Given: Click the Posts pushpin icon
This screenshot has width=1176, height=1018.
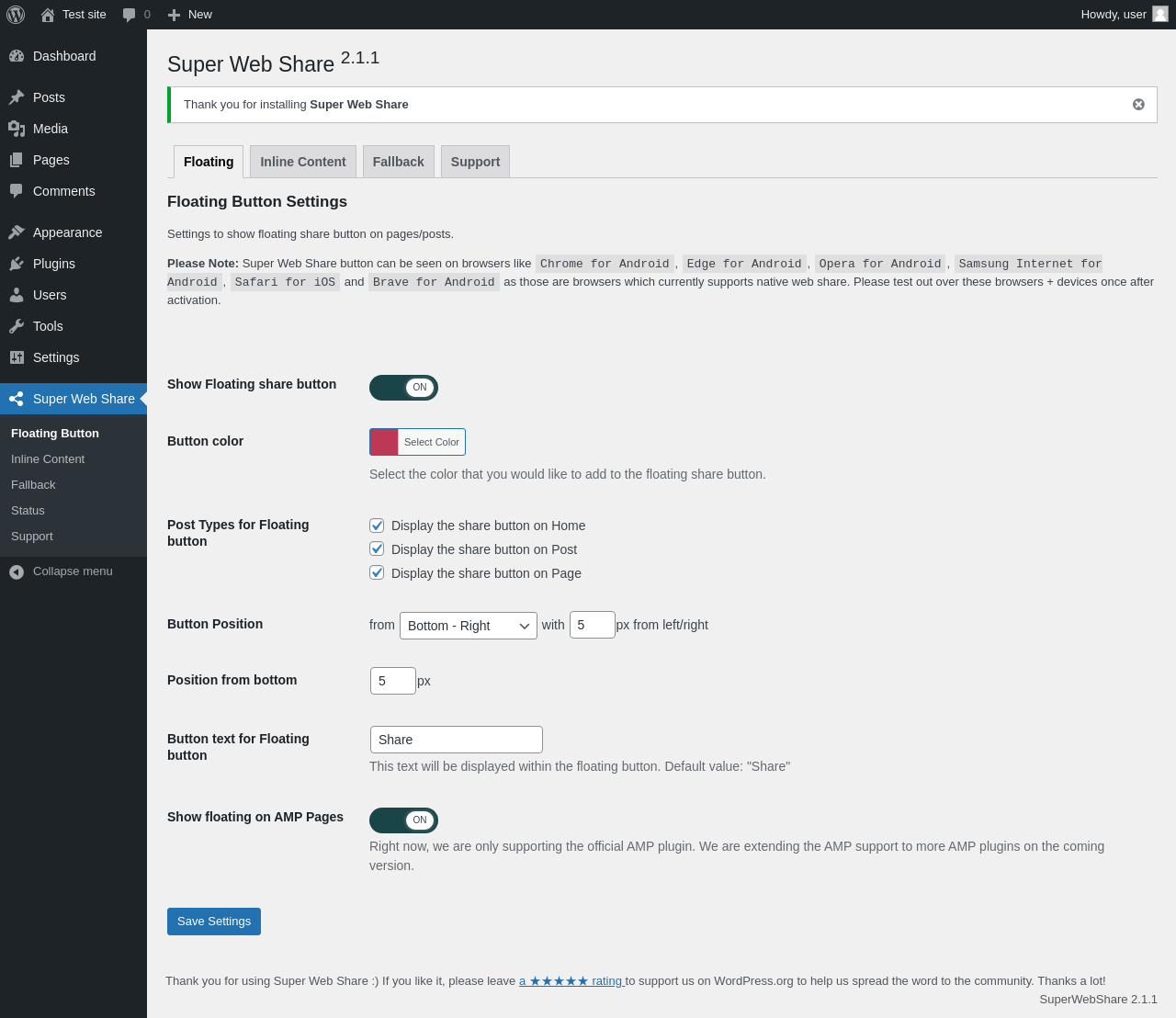Looking at the screenshot, I should [17, 97].
